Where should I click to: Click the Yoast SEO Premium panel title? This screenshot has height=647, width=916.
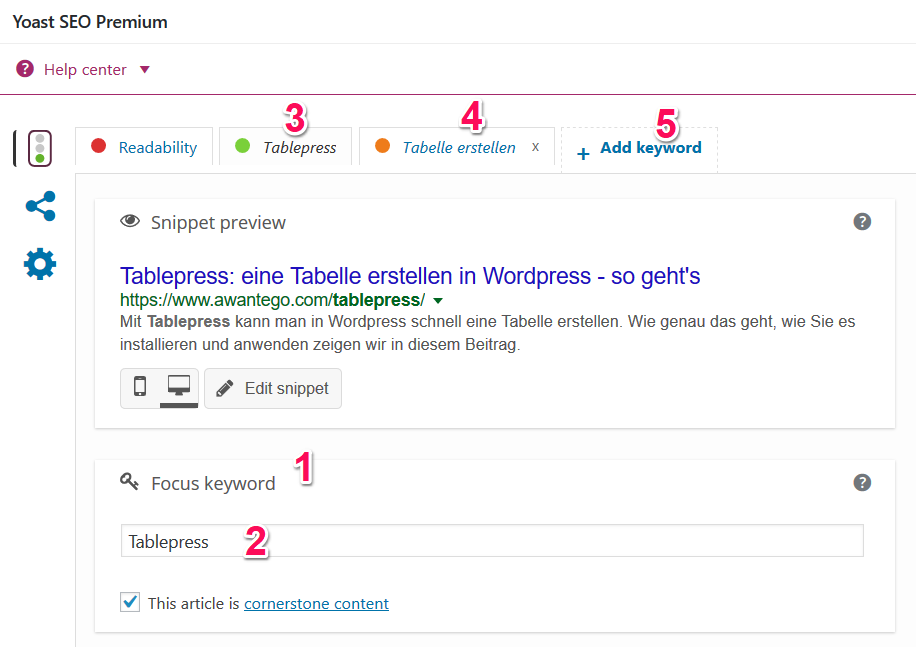click(x=90, y=22)
